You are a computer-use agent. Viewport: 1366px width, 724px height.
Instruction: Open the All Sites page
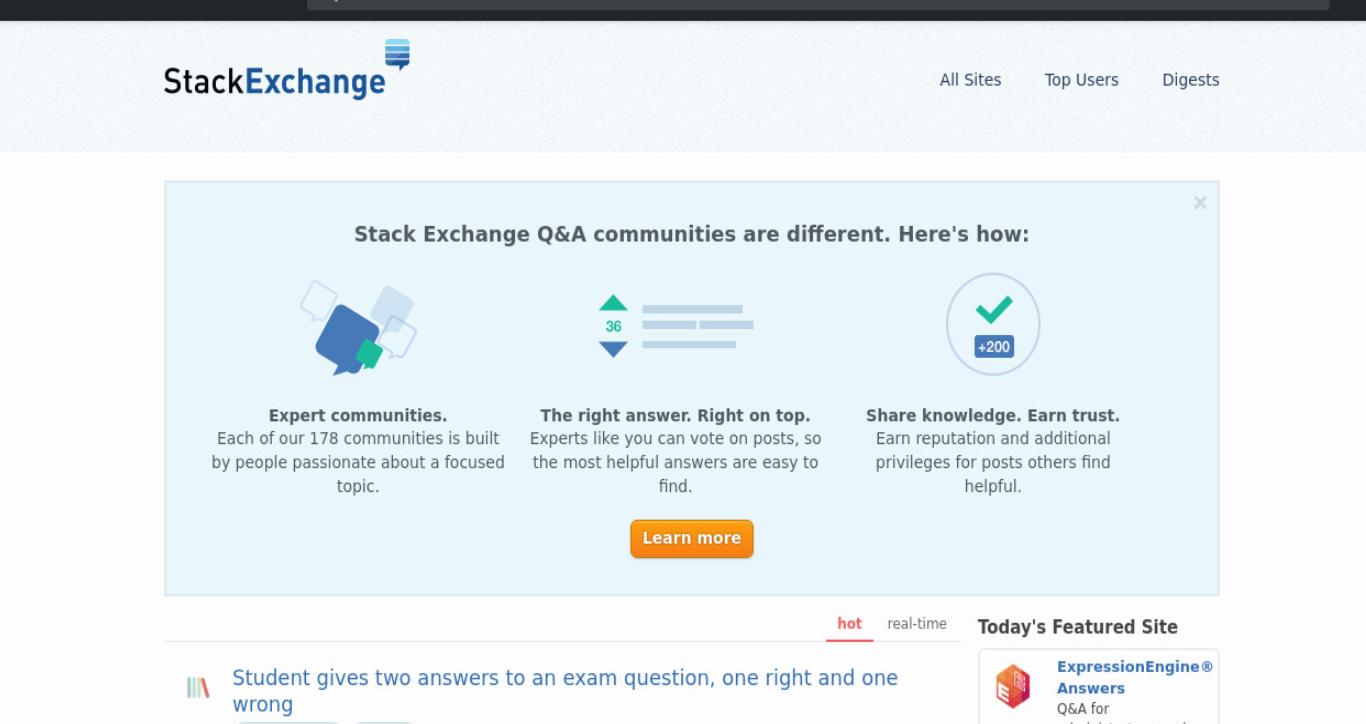(x=970, y=80)
